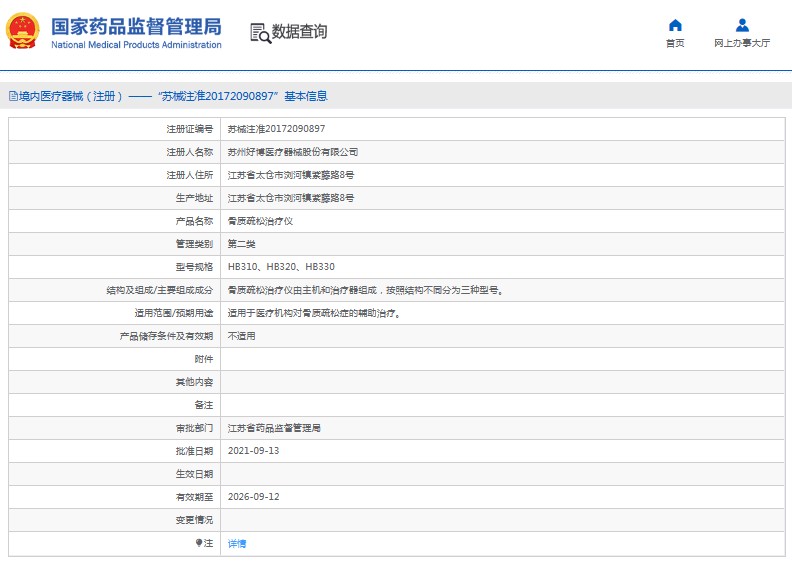This screenshot has width=792, height=565.
Task: Click the 注册人名称 row label
Action: pos(190,152)
